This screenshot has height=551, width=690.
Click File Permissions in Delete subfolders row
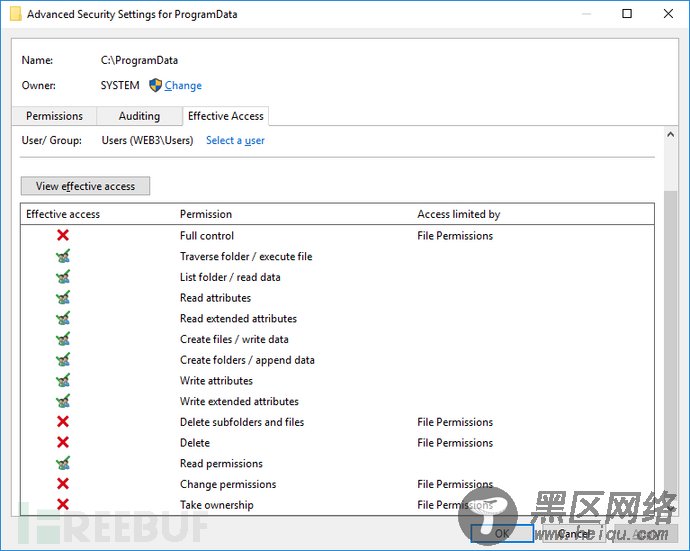(455, 422)
